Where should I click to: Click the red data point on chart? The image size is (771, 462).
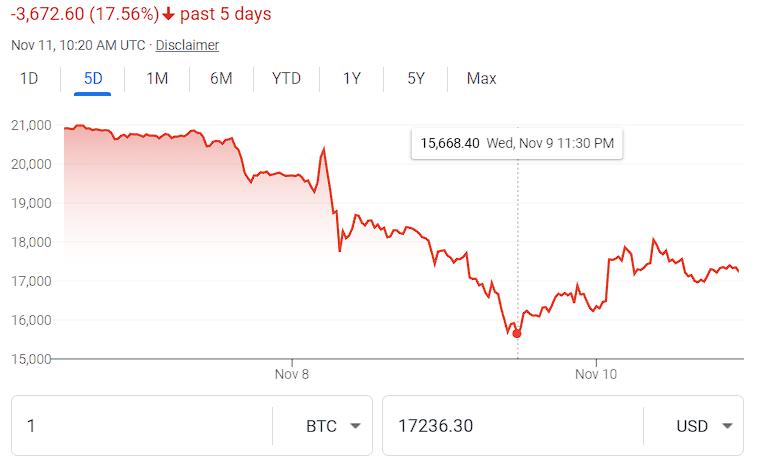coord(517,333)
